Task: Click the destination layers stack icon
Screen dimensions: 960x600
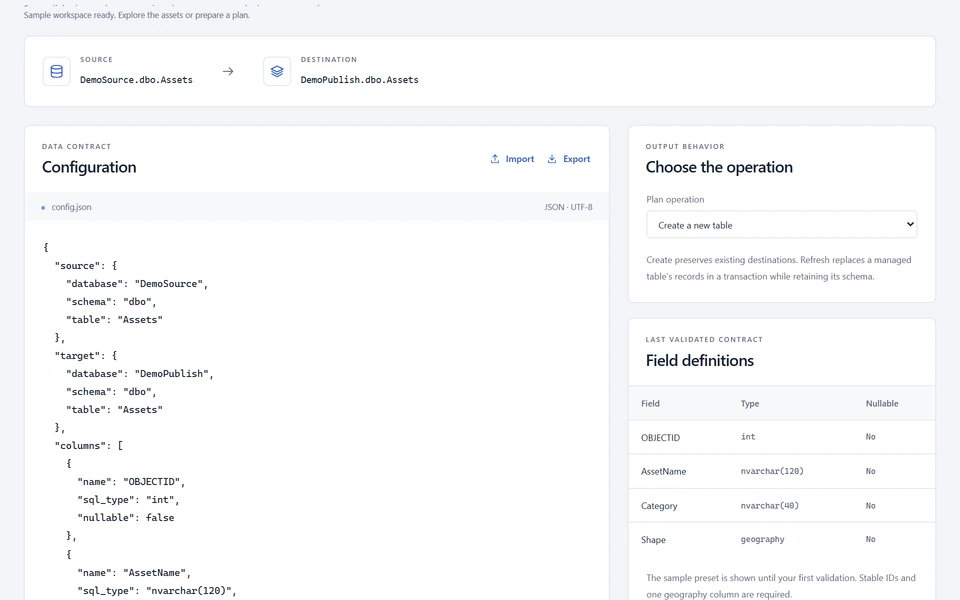Action: [x=277, y=72]
